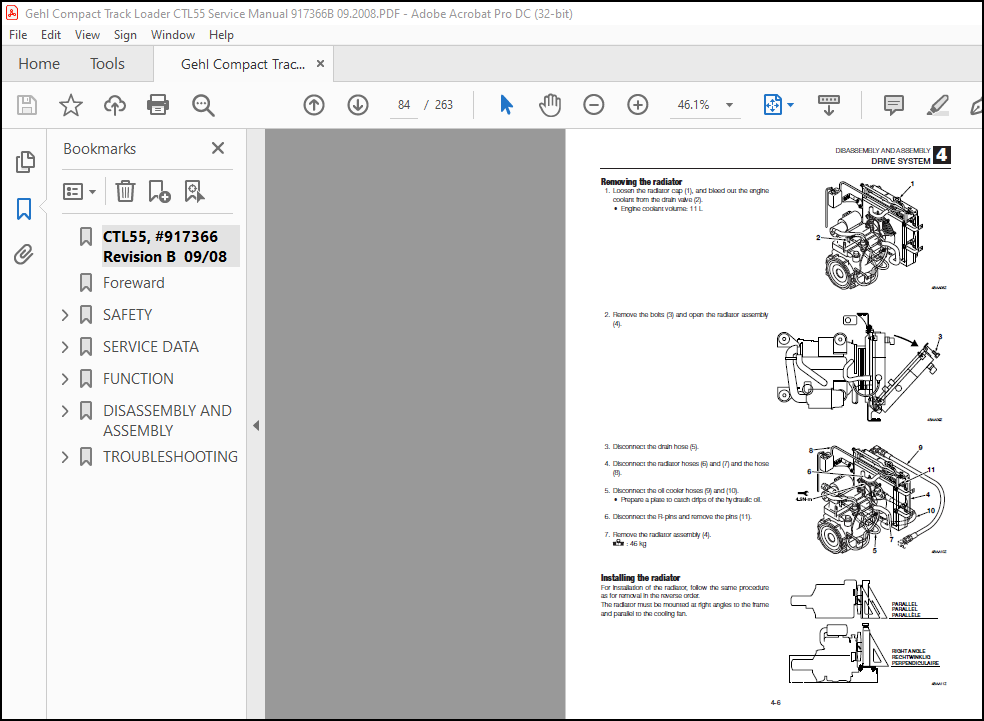Add a new bookmark icon
This screenshot has height=721, width=984.
tap(159, 191)
